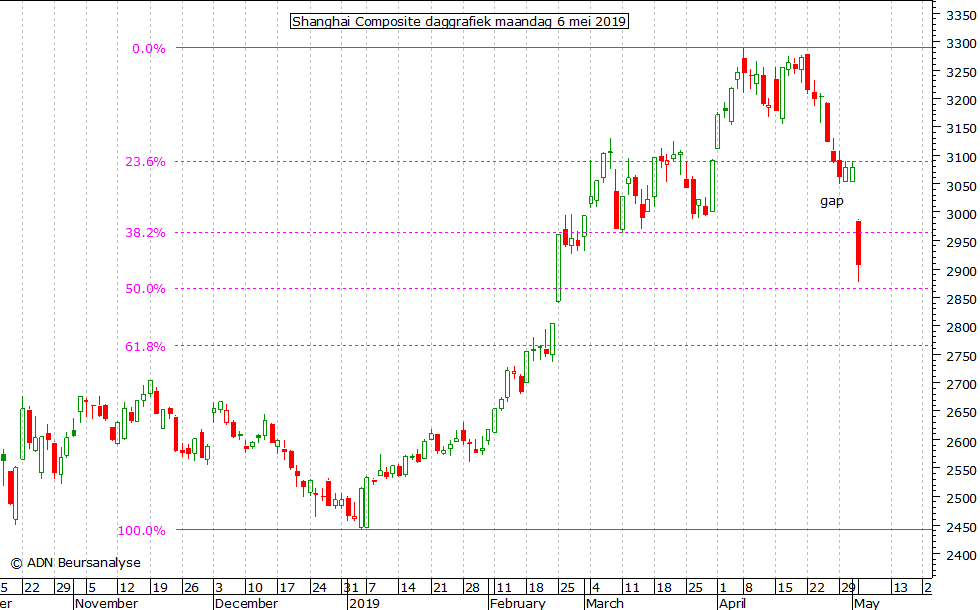
Task: Click the chart title Shanghai Composite daggrafiek
Action: tap(459, 22)
